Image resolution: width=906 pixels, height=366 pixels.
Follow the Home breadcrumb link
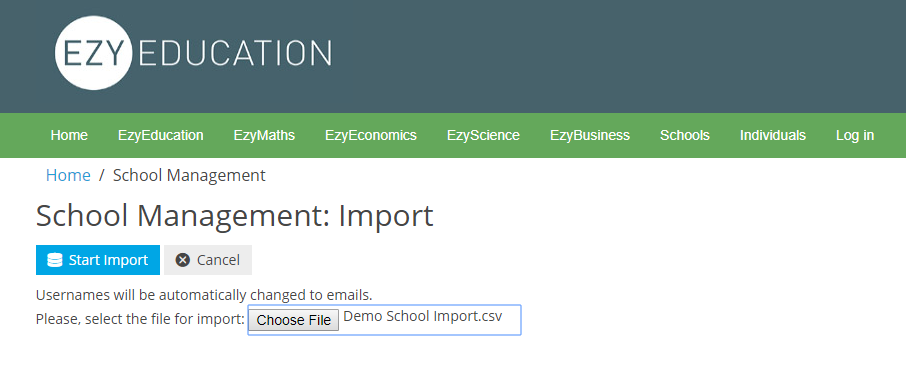click(x=68, y=175)
